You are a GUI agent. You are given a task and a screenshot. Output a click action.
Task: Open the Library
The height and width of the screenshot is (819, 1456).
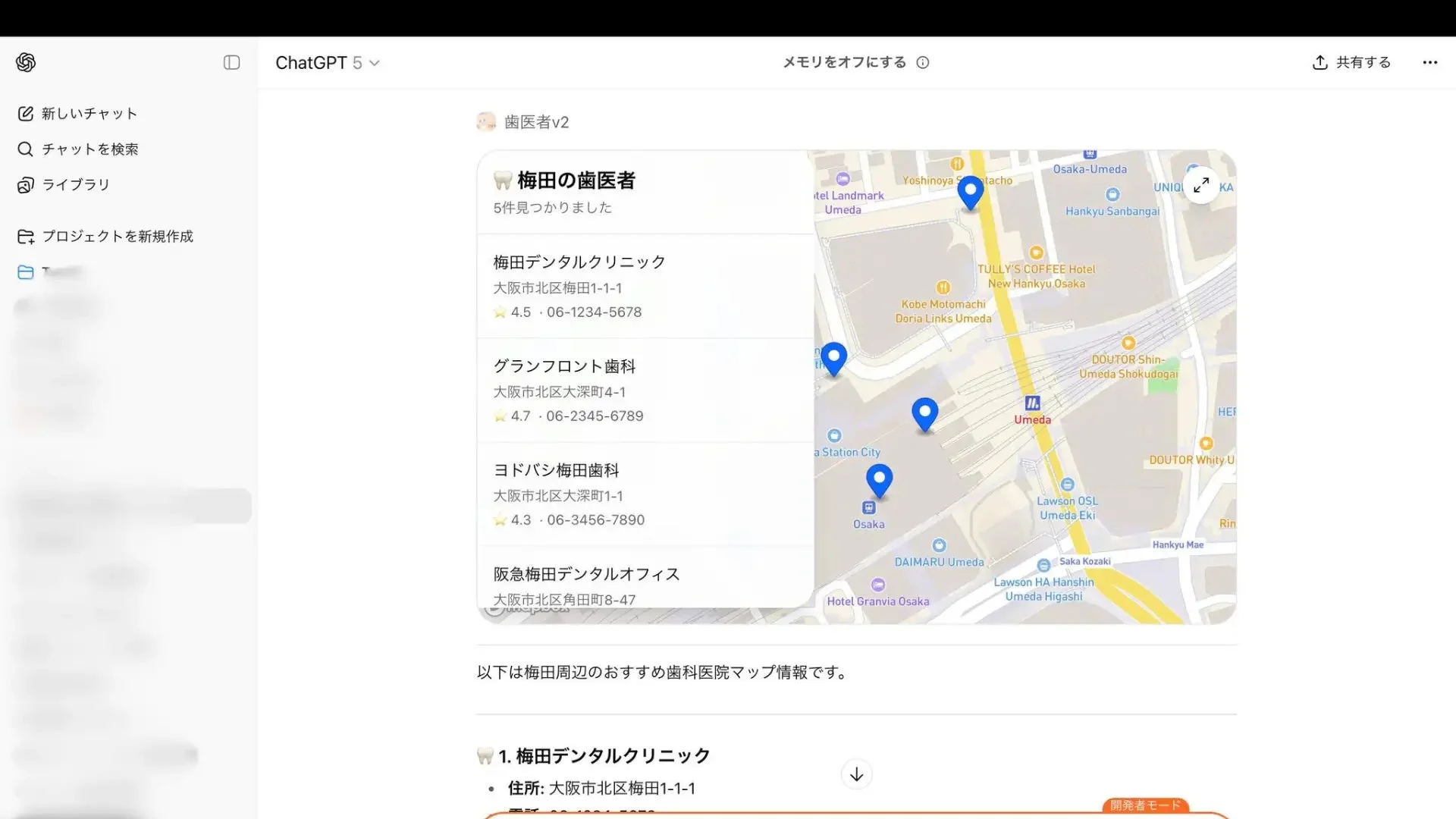point(75,184)
